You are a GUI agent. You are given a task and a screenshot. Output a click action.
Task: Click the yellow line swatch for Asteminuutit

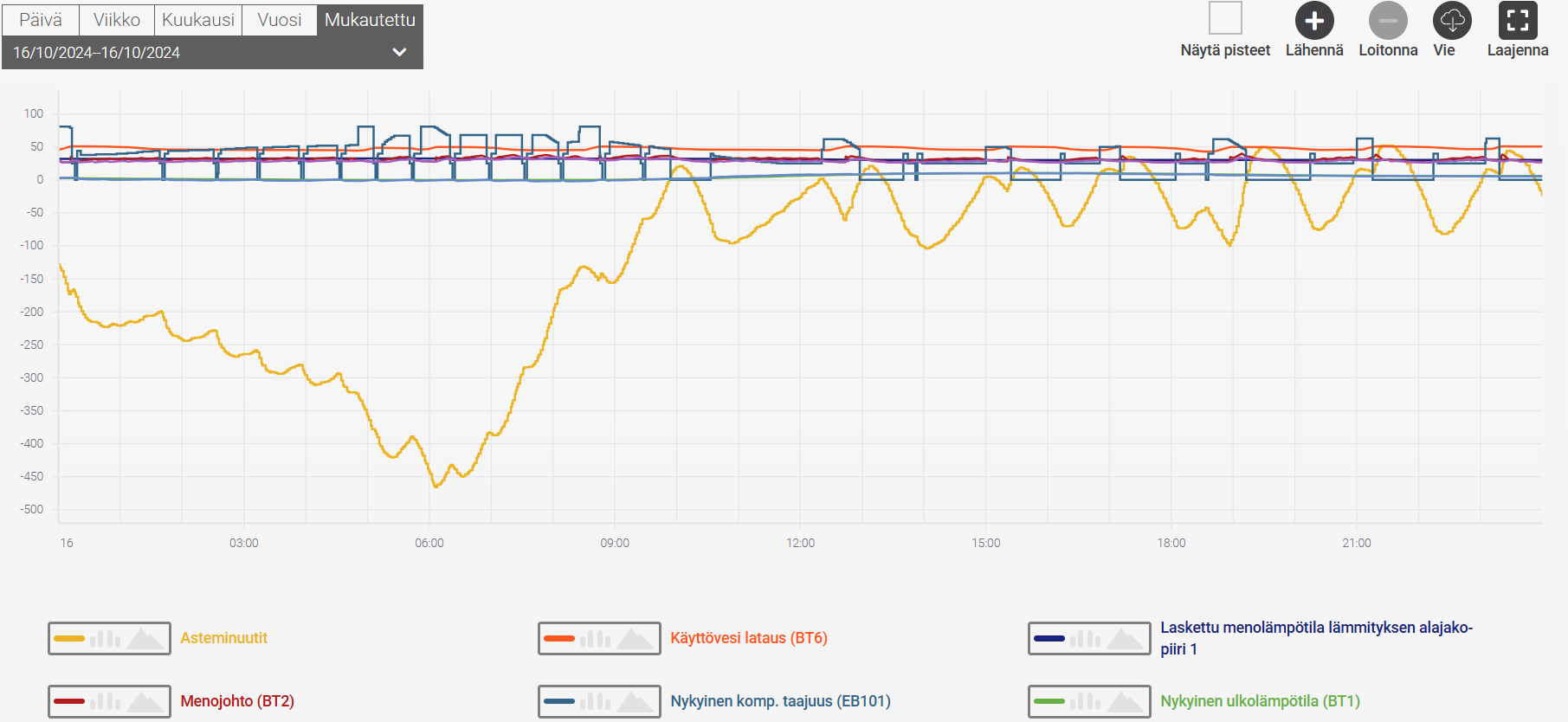coord(69,639)
